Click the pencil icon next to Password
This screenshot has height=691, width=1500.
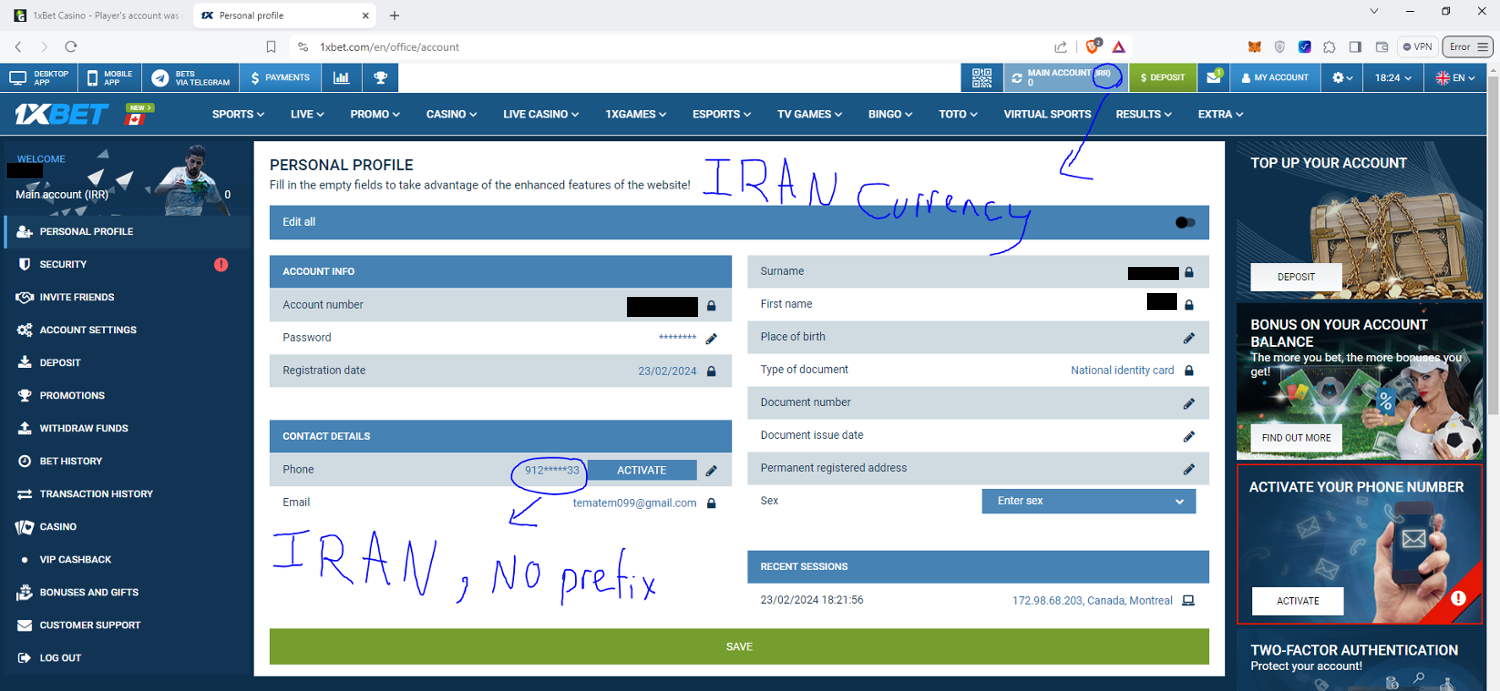point(711,338)
